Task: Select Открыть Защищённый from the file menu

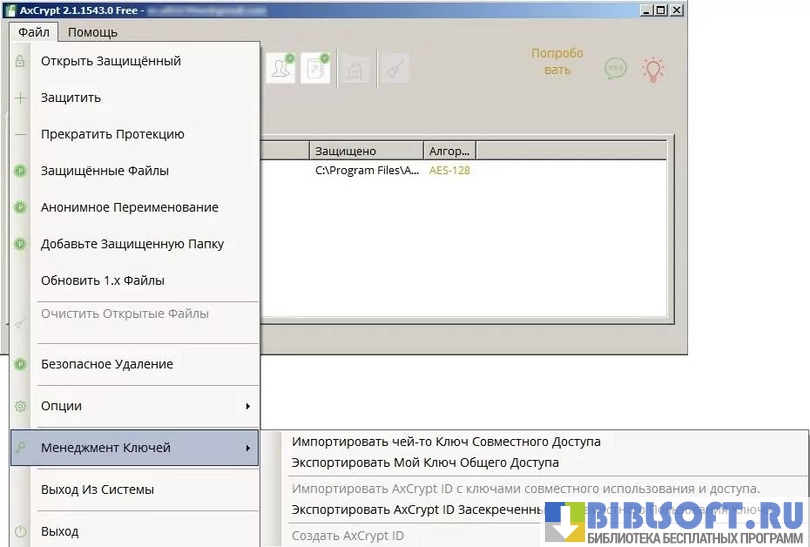Action: (111, 61)
